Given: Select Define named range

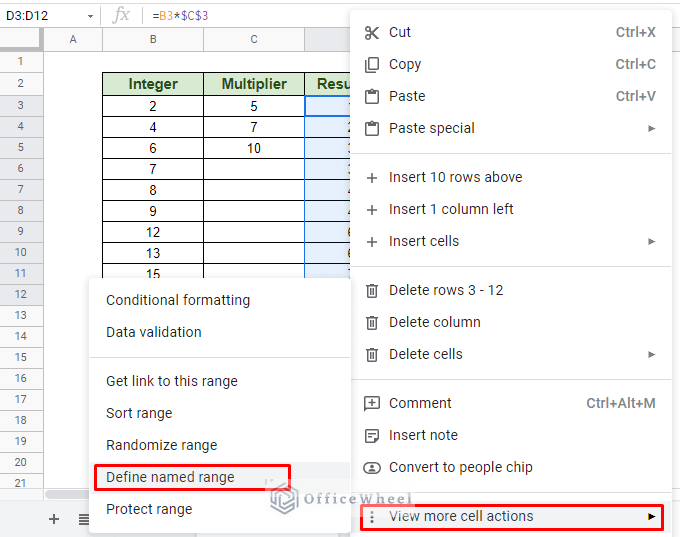Looking at the screenshot, I should (170, 477).
